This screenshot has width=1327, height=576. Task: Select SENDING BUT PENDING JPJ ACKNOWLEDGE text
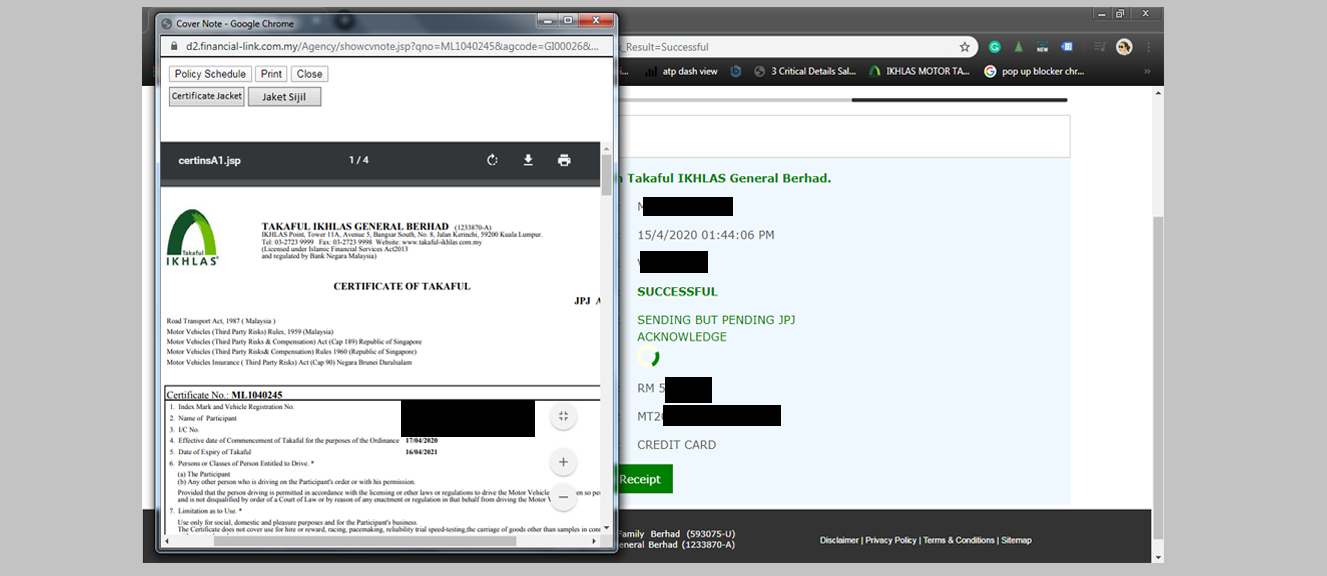coord(716,328)
